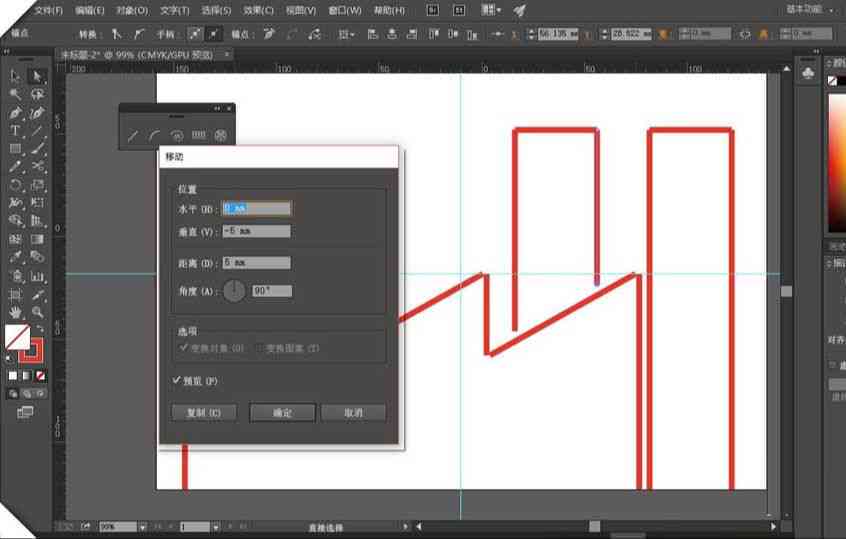Click the 取消 cancel button

coord(353,413)
